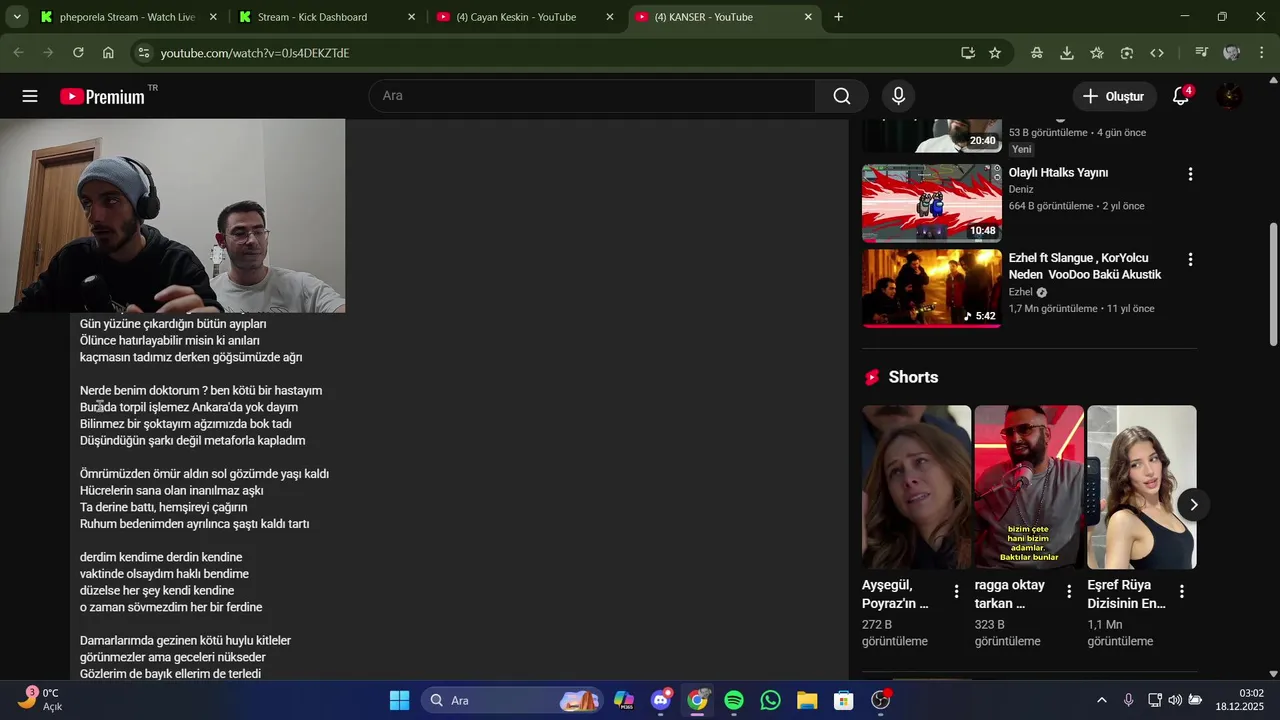Open options for ragga oktay tarkan short

pos(1069,591)
